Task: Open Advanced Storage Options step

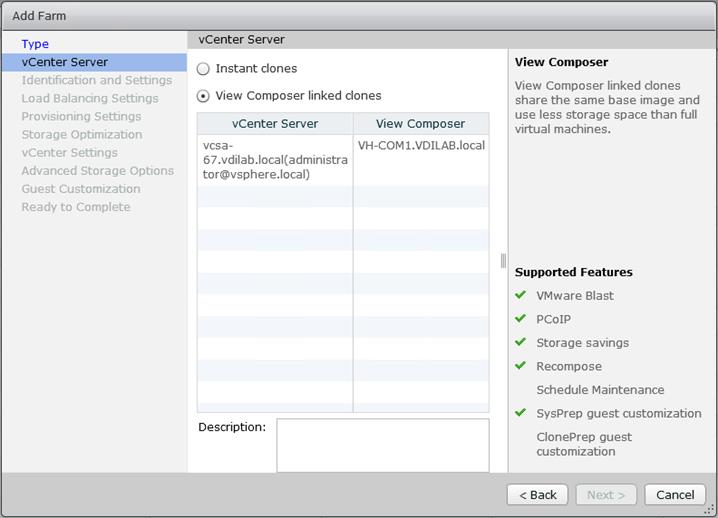Action: [x=98, y=171]
